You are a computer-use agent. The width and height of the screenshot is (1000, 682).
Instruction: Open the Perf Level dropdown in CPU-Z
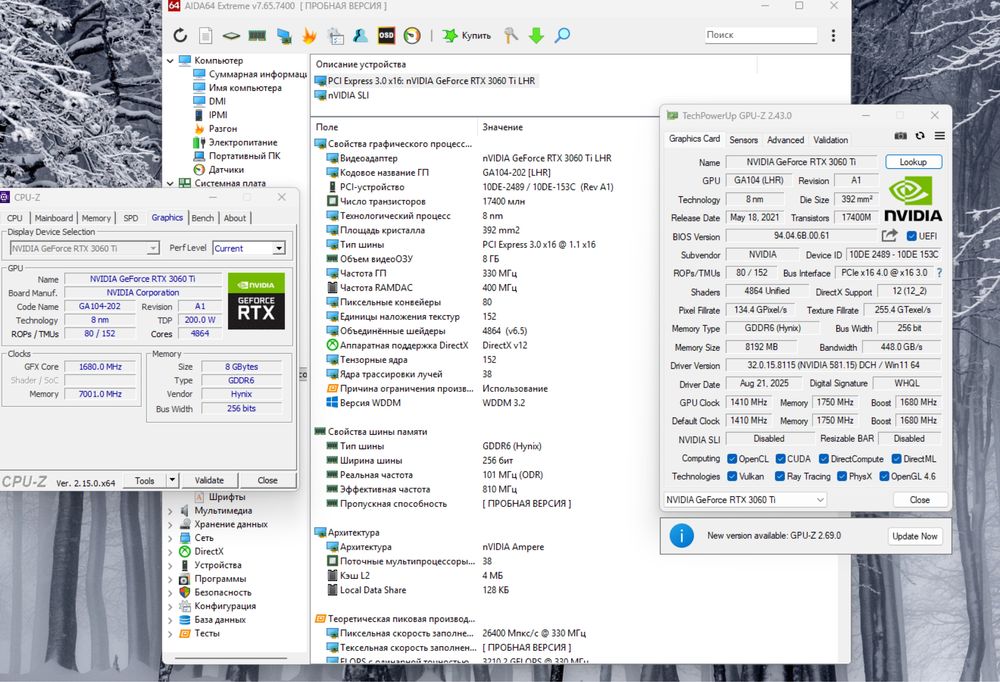click(279, 248)
